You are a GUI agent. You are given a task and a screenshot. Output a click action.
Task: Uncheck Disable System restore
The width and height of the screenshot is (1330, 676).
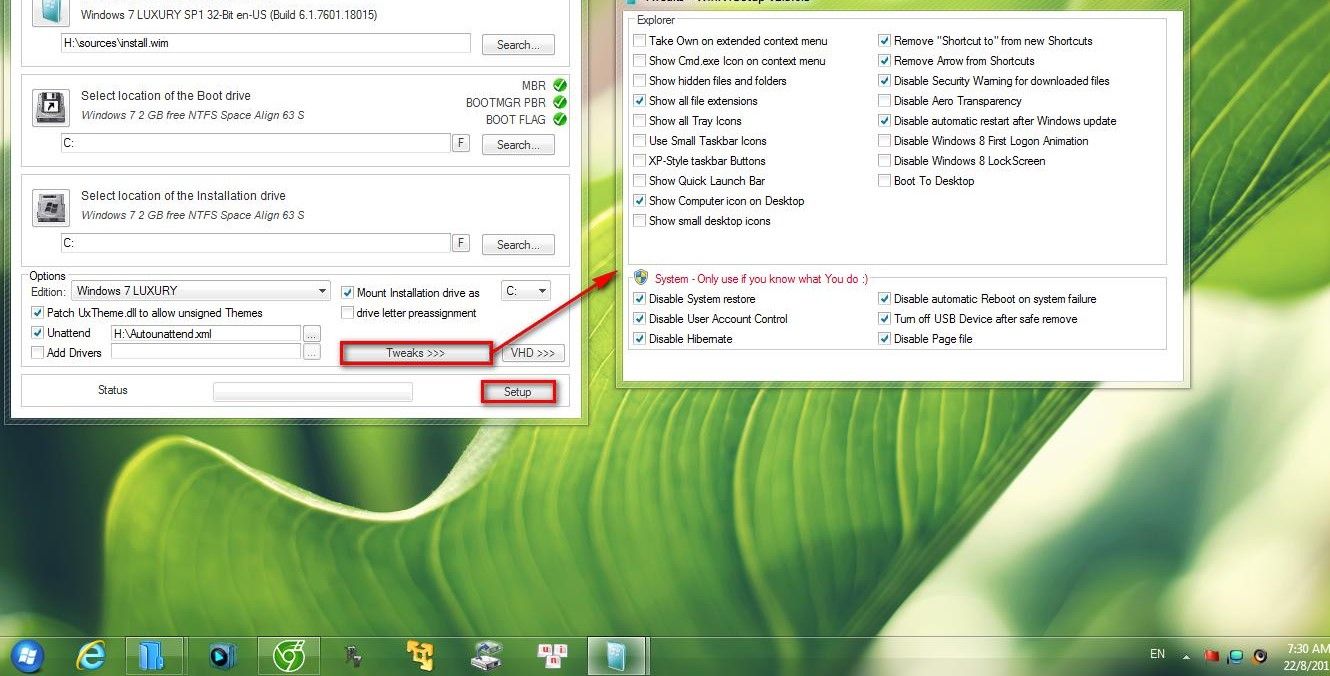tap(639, 298)
